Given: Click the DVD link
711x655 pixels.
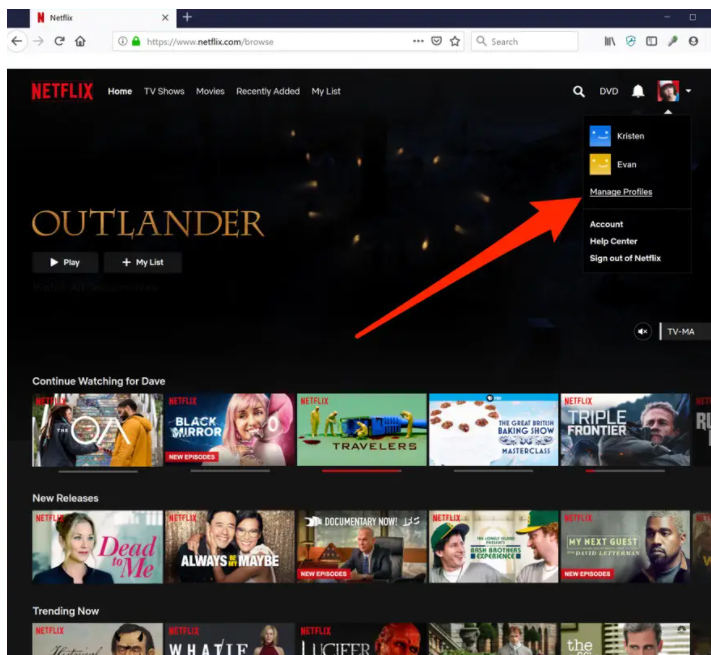Looking at the screenshot, I should coord(609,92).
